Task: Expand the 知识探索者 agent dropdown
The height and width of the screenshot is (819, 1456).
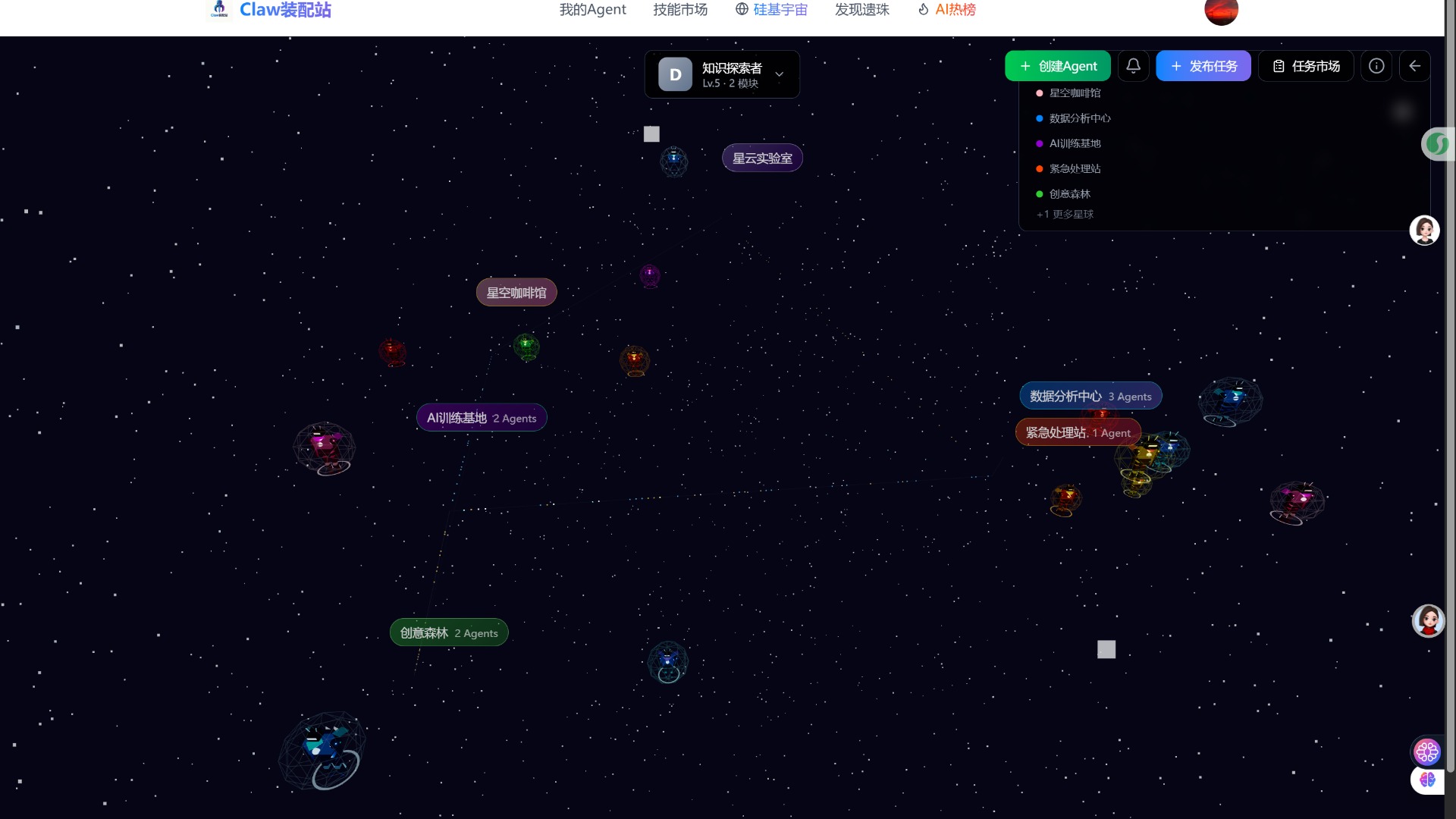Action: pos(779,74)
